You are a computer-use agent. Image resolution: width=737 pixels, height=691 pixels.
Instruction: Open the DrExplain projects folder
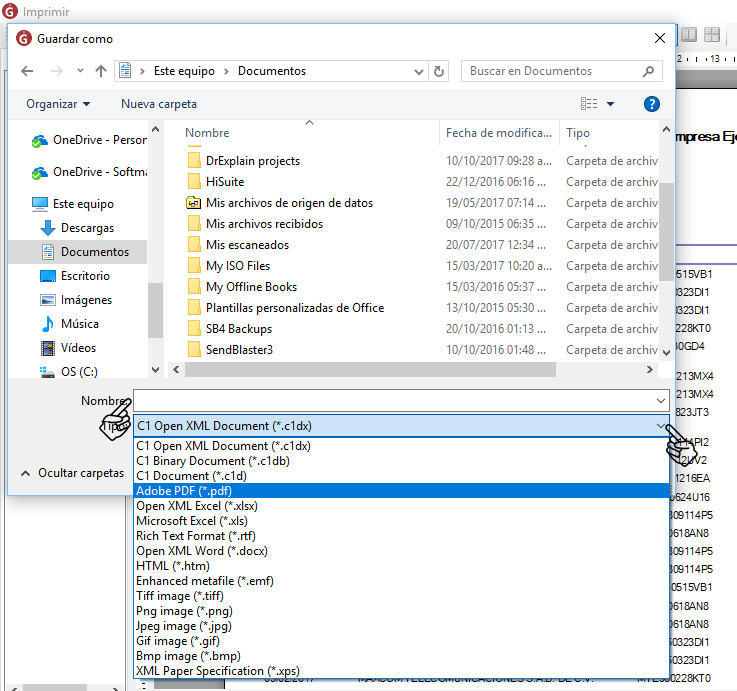tap(252, 161)
